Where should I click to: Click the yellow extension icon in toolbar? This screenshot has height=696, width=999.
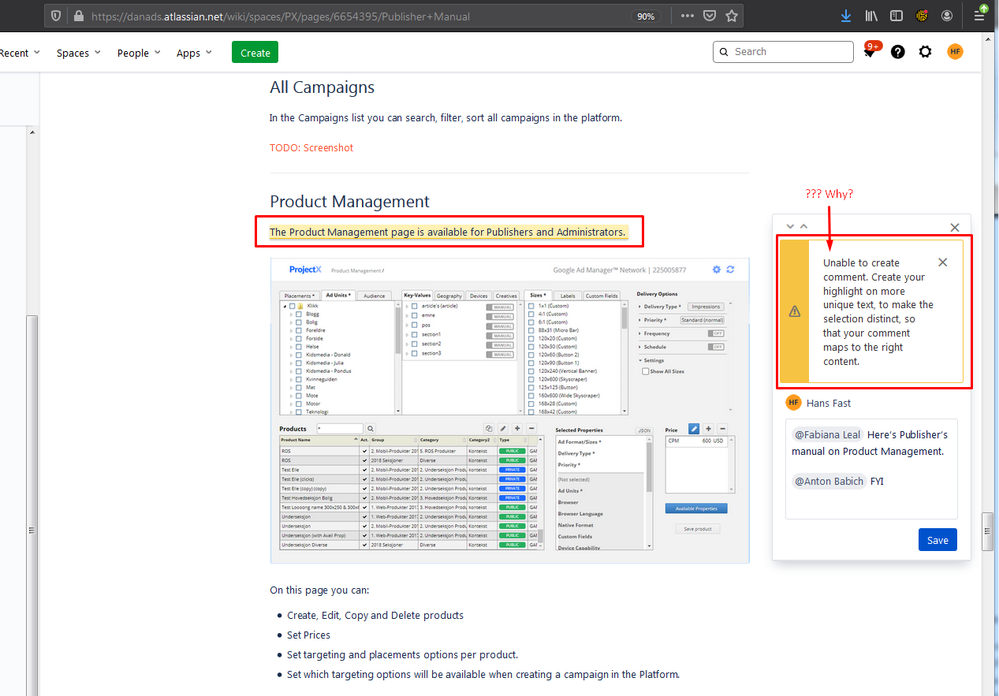pyautogui.click(x=921, y=16)
